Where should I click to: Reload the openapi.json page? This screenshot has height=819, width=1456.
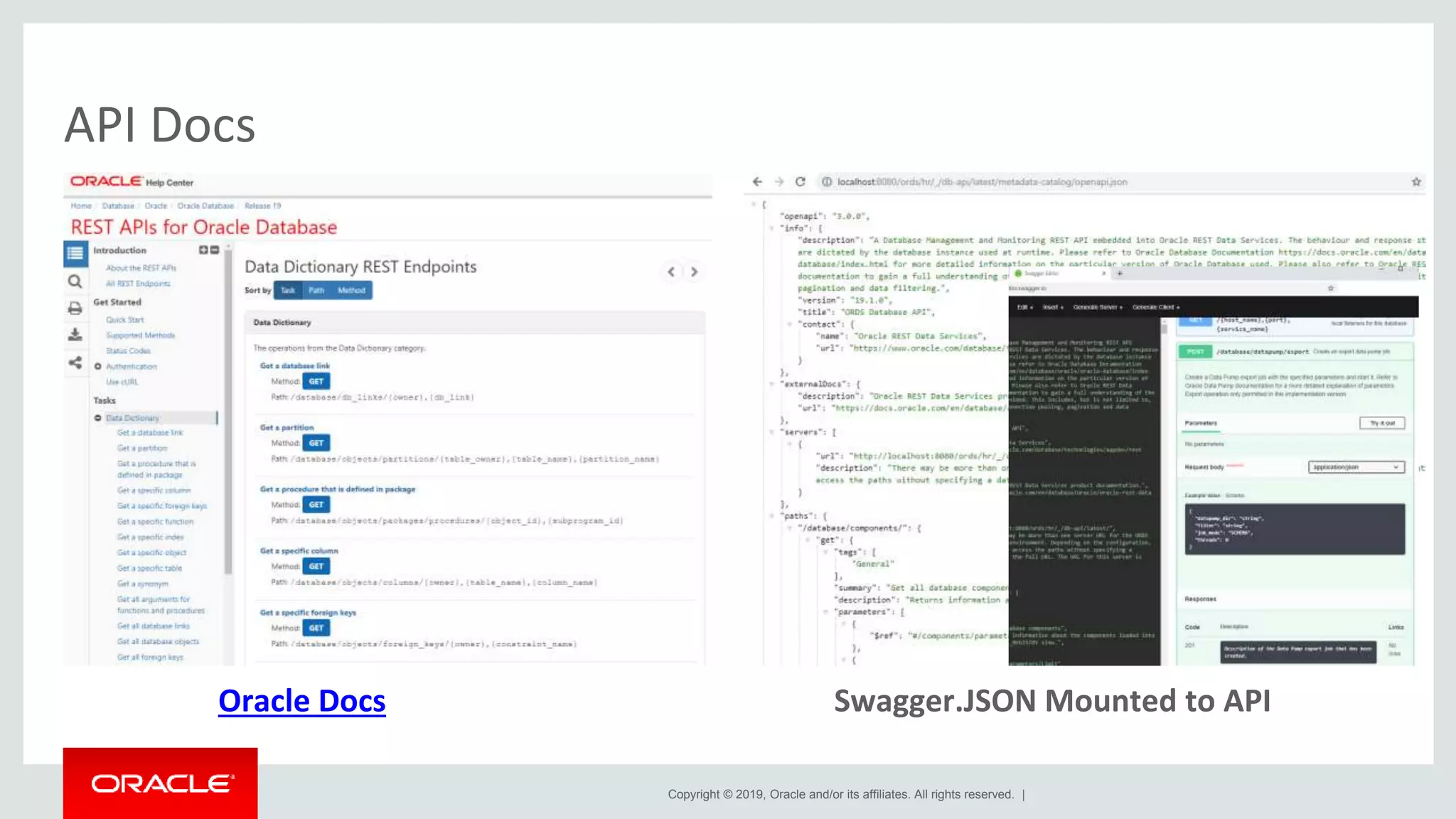801,182
